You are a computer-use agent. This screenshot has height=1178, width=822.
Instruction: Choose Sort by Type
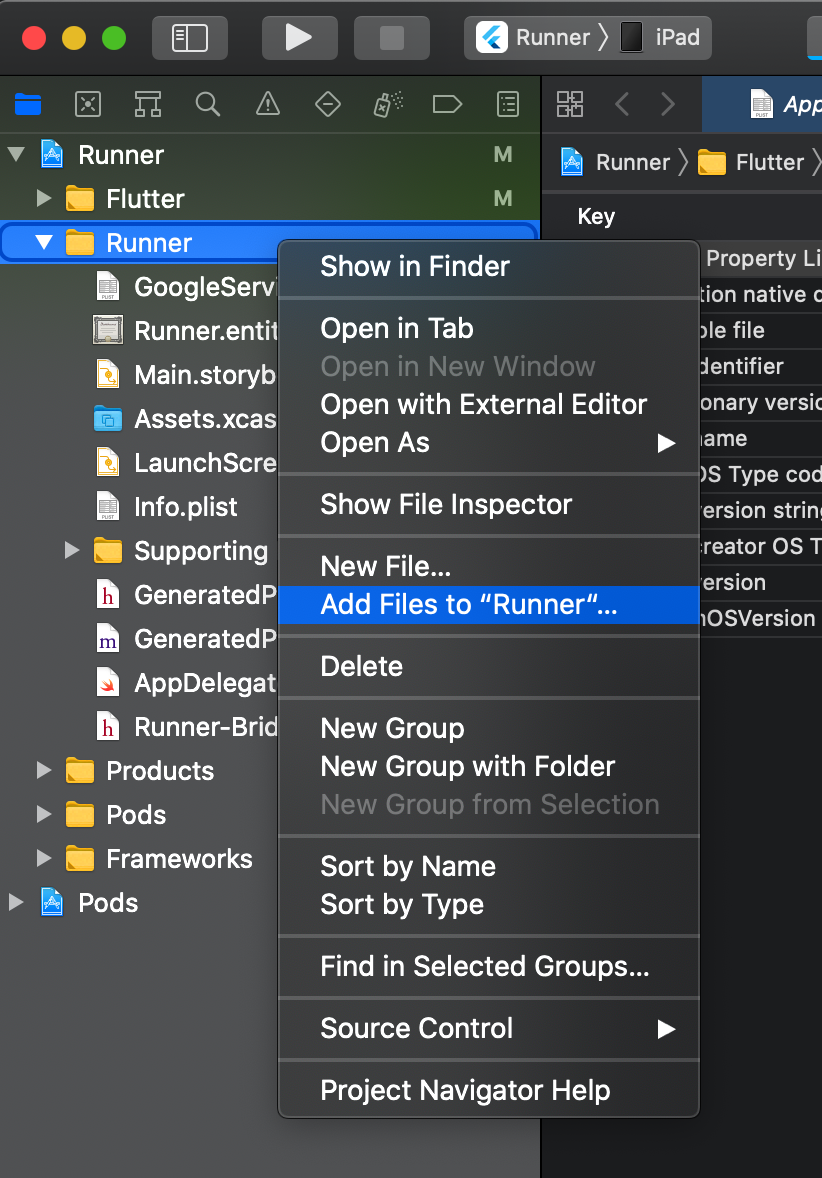488,905
